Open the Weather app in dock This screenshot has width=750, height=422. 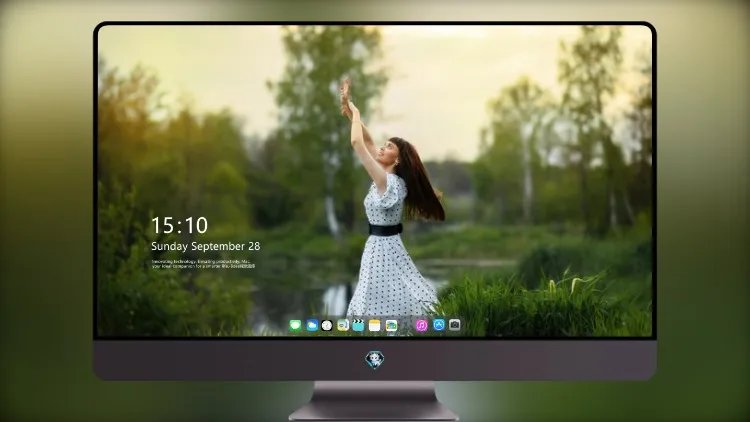point(312,325)
